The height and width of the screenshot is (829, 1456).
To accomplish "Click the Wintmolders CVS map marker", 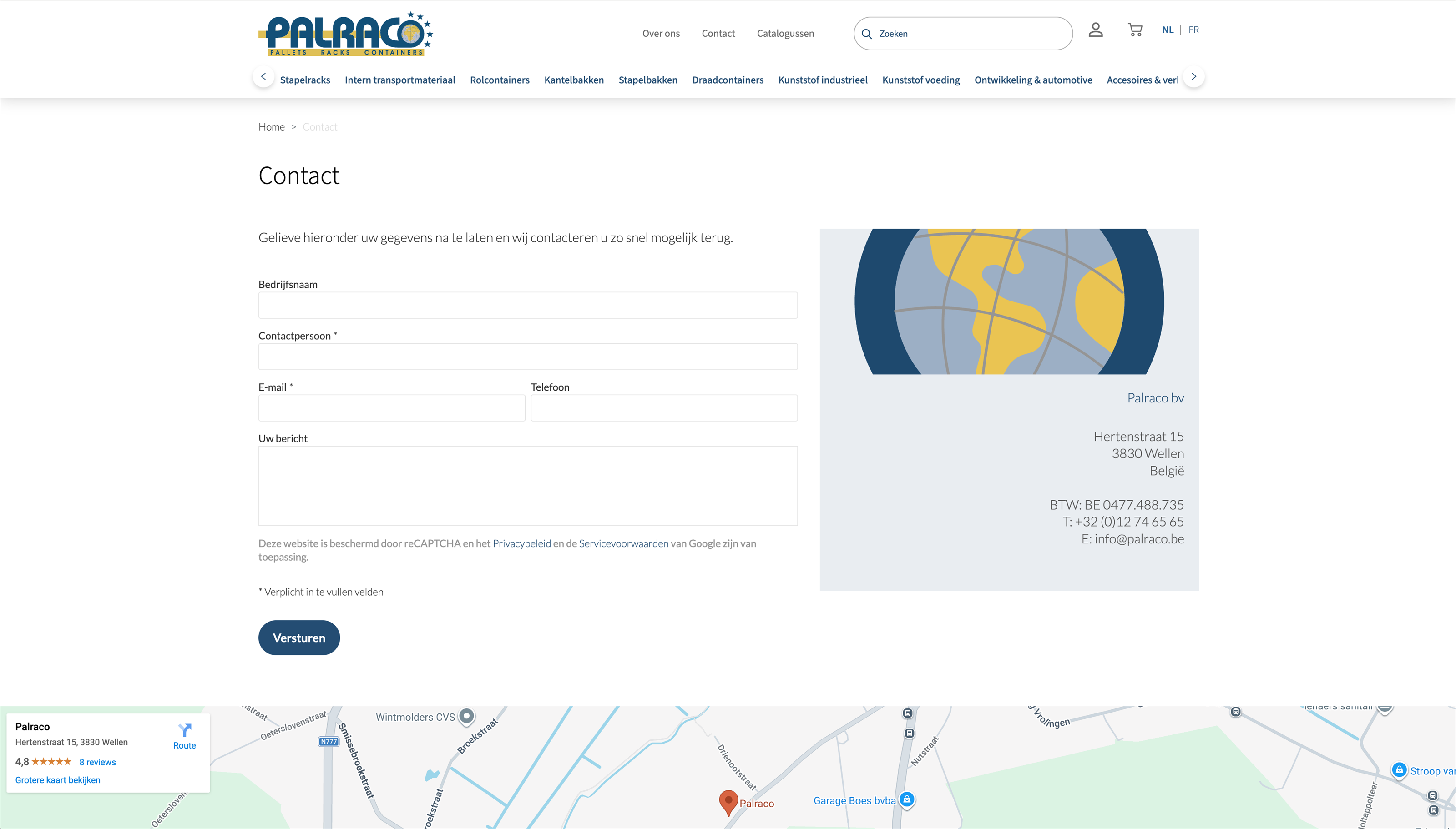I will coord(466,716).
